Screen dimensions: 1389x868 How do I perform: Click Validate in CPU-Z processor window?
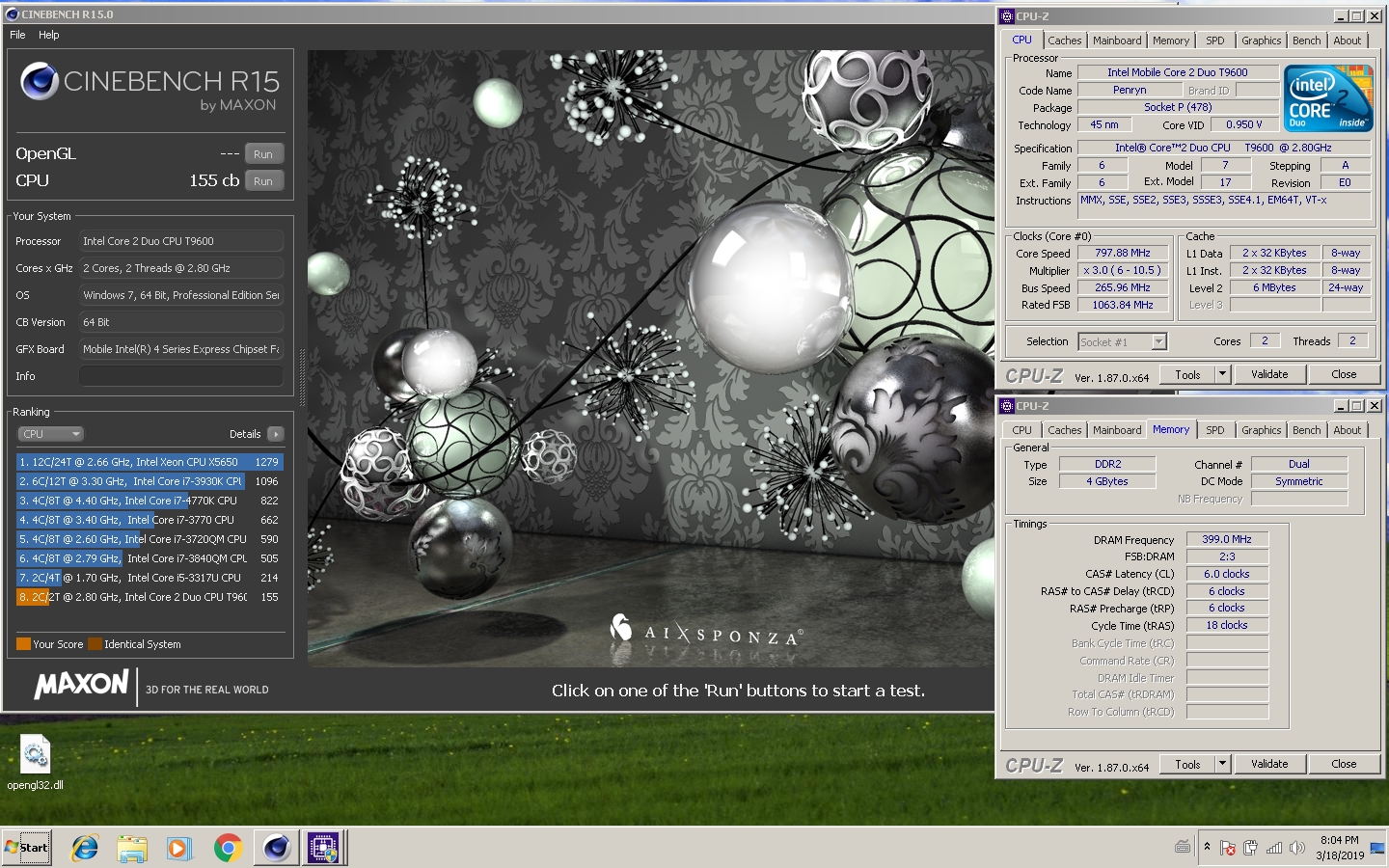(x=1269, y=374)
